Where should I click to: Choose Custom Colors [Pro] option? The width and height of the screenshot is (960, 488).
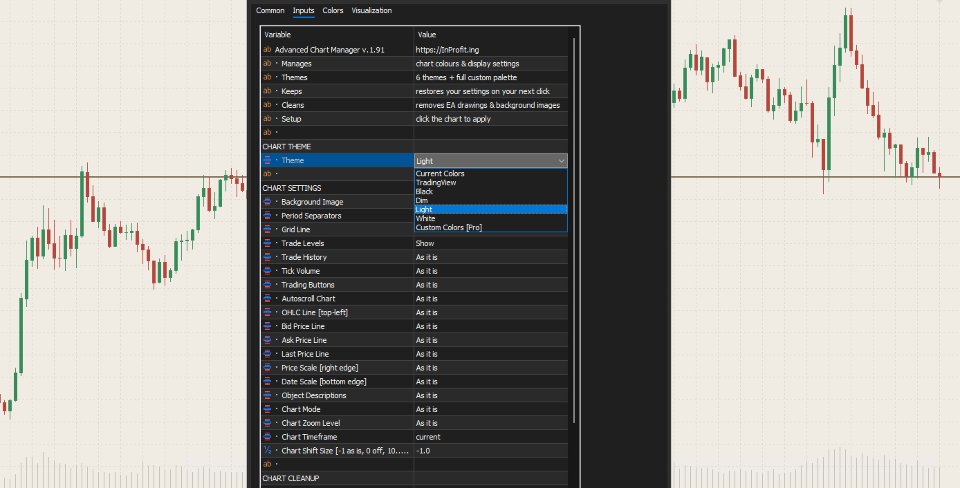490,227
